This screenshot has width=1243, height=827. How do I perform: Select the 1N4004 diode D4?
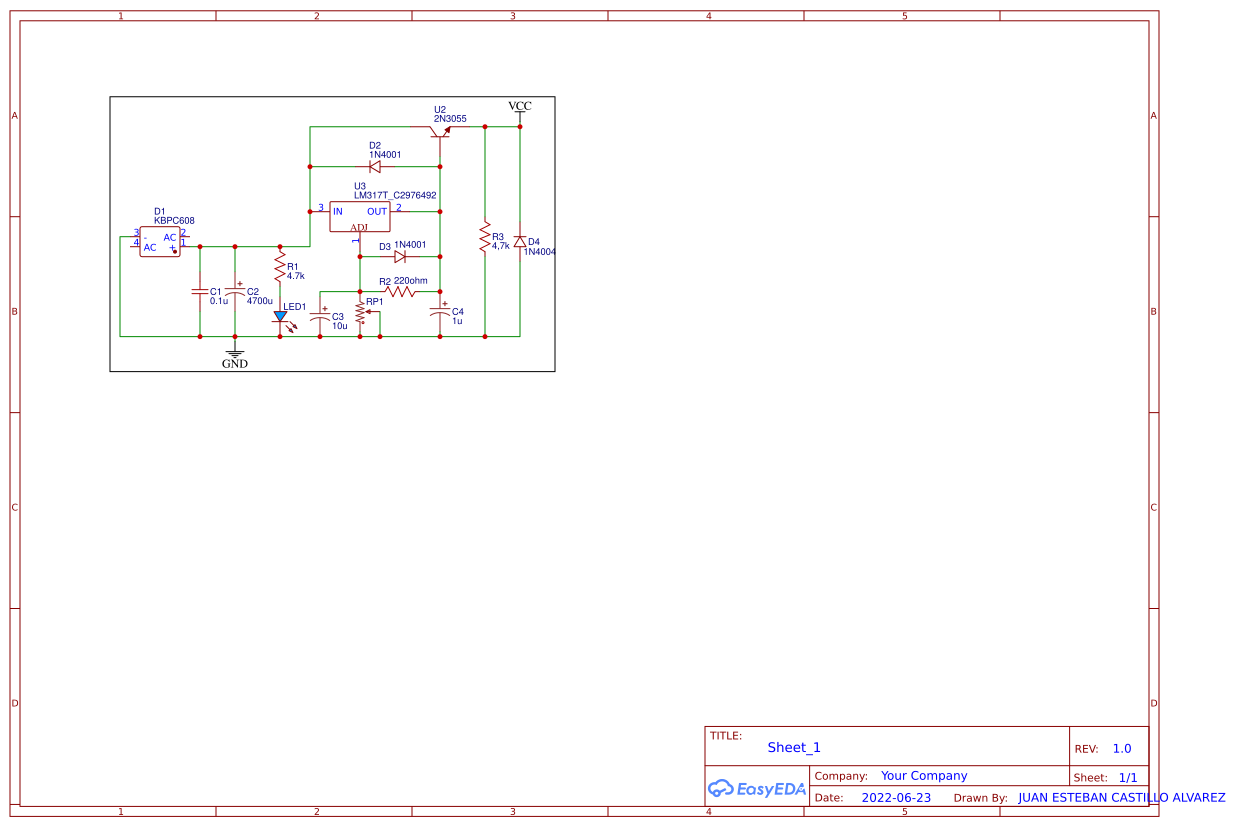[x=520, y=243]
